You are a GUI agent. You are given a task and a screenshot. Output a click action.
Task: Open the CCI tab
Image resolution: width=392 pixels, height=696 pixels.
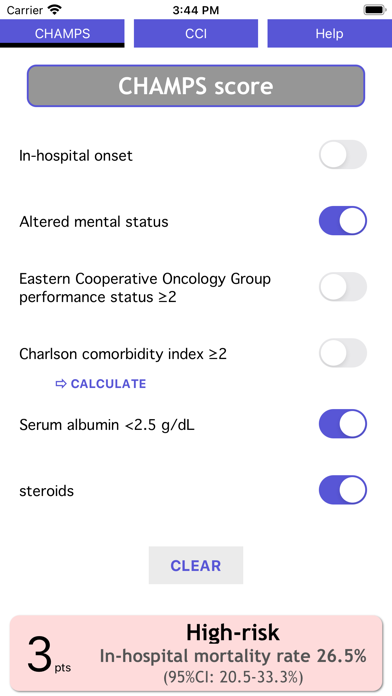click(196, 33)
